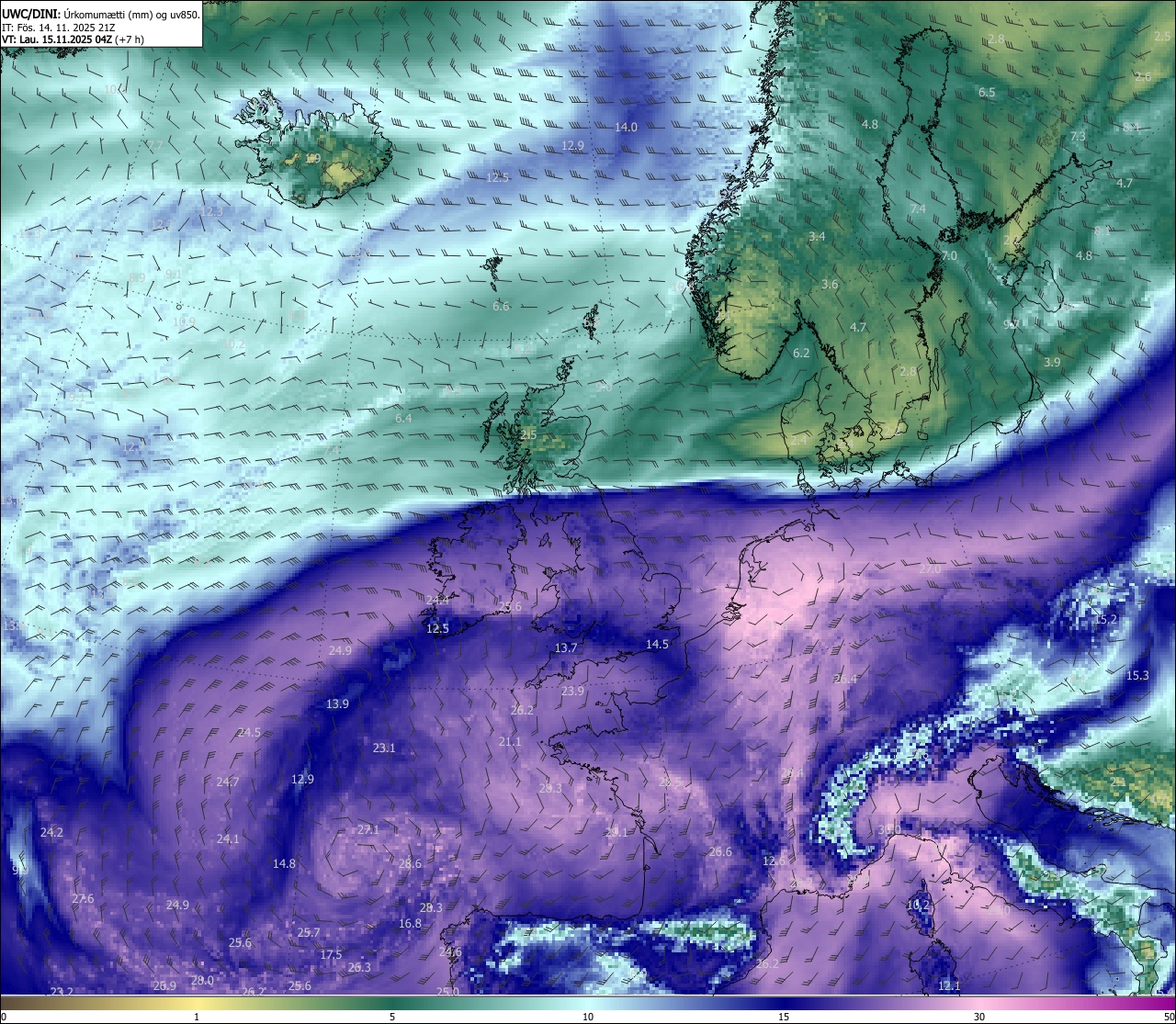Select the 27.0 value label
This screenshot has height=1024, width=1176.
click(x=930, y=570)
